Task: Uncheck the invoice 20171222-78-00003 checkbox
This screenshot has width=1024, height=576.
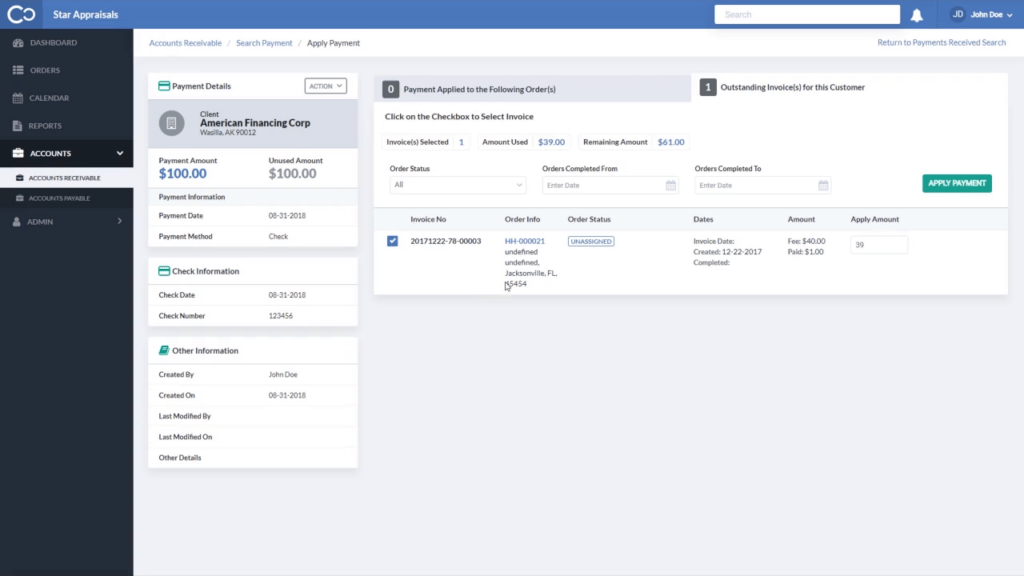Action: (x=392, y=241)
